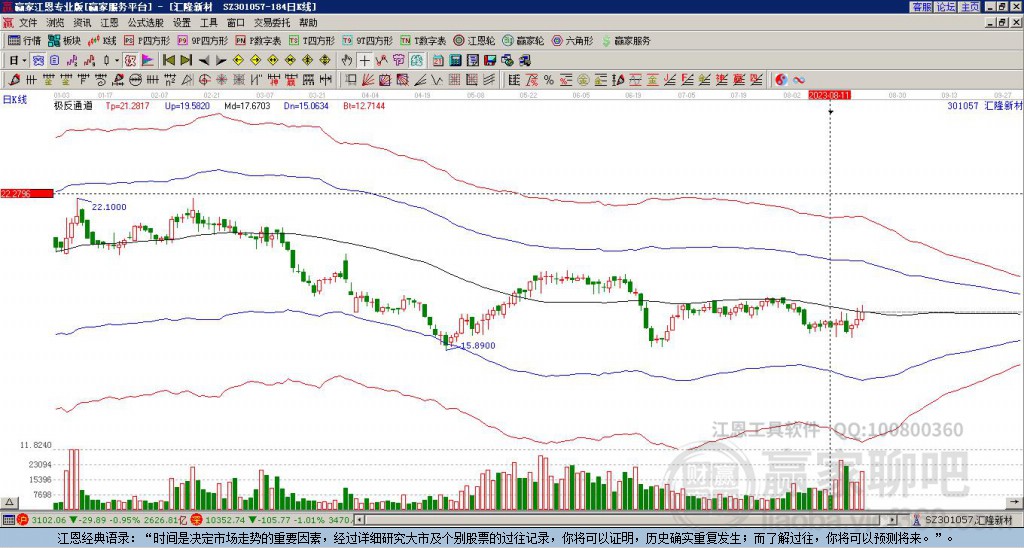Jump to last bar icon
This screenshot has height=548, width=1024.
(186, 61)
